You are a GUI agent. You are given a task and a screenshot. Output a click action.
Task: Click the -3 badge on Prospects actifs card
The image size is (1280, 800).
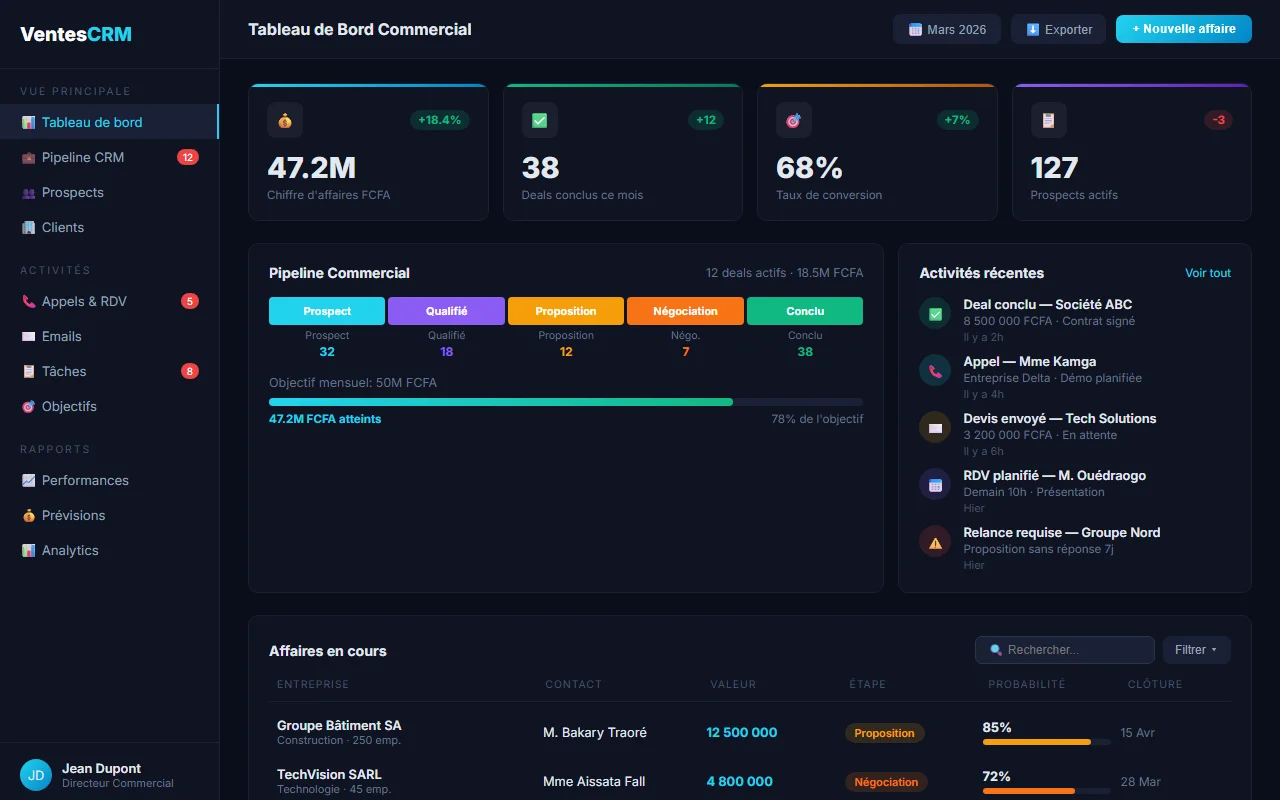[x=1218, y=120]
